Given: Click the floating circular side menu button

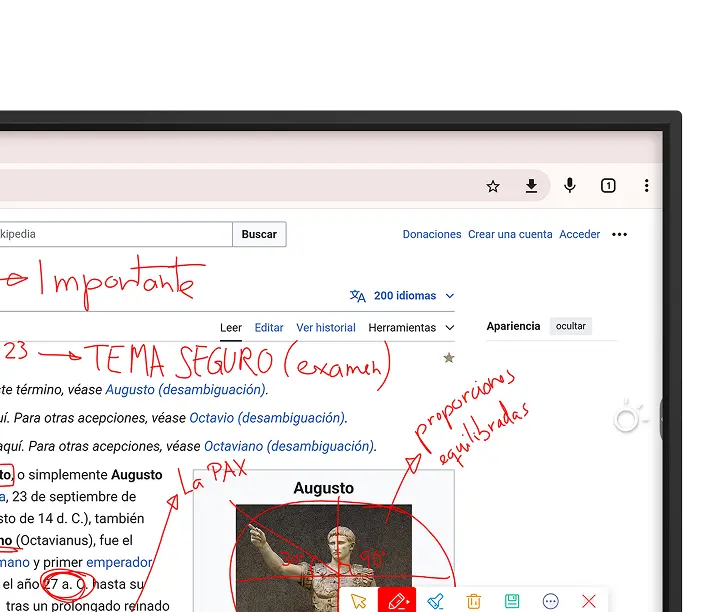Looking at the screenshot, I should [x=626, y=420].
